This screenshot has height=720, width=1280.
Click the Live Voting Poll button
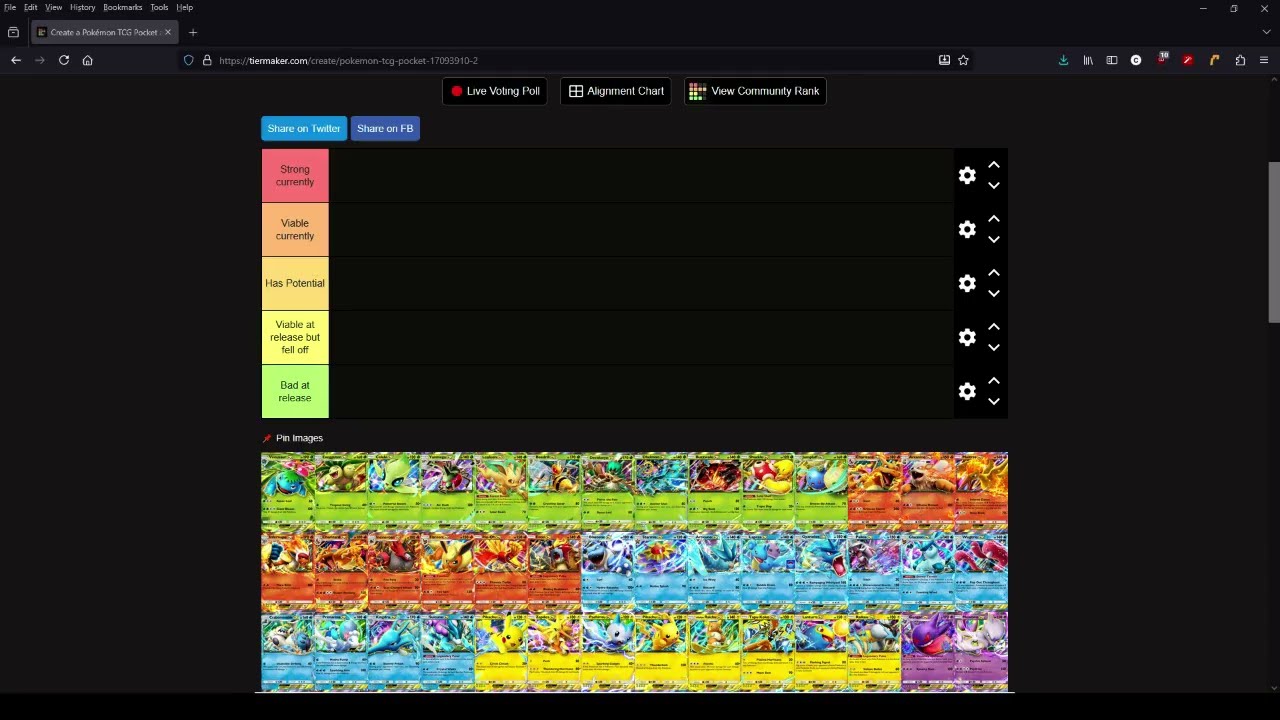point(495,91)
